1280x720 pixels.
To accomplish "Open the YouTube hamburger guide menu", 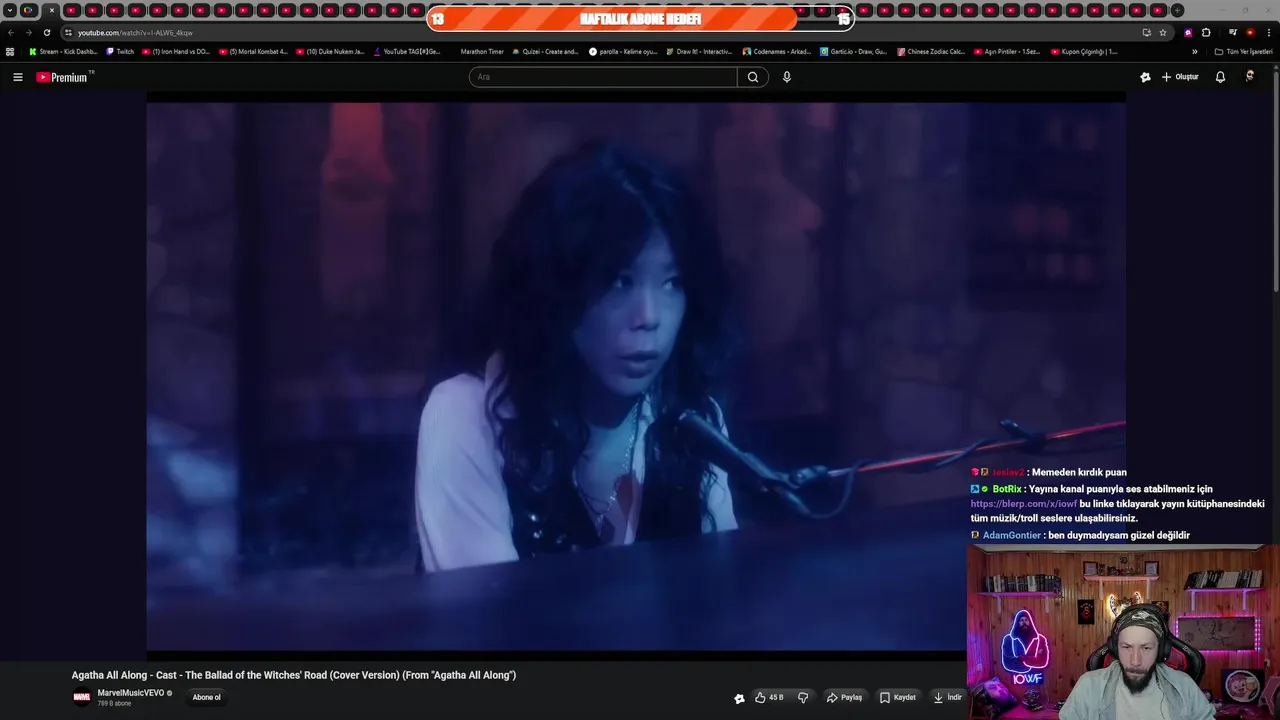I will click(x=17, y=77).
